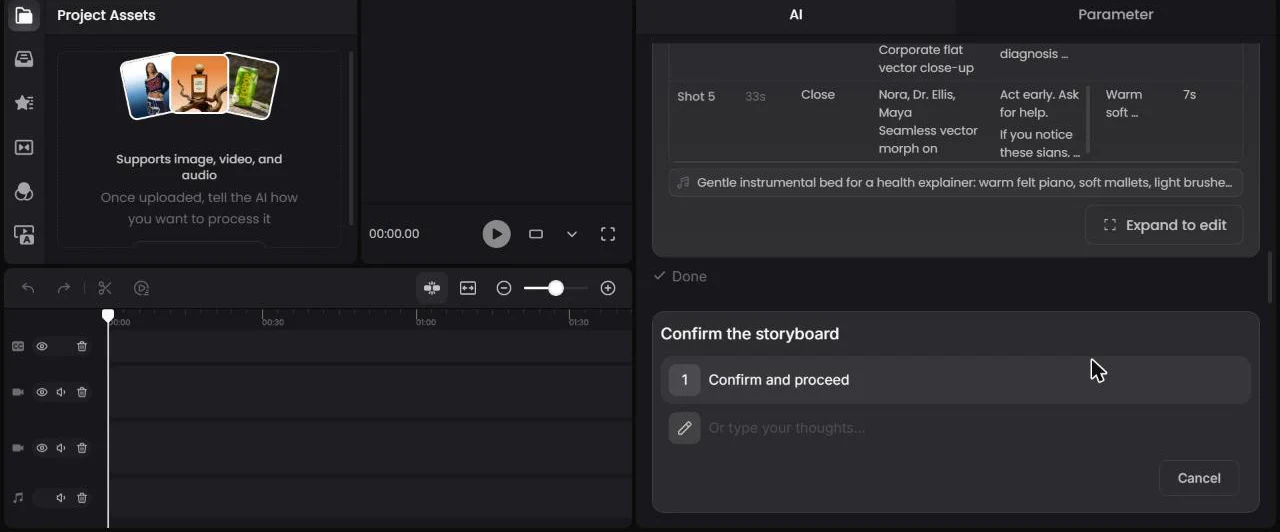Click the redo arrow in timeline toolbar
Image resolution: width=1280 pixels, height=532 pixels.
[64, 288]
